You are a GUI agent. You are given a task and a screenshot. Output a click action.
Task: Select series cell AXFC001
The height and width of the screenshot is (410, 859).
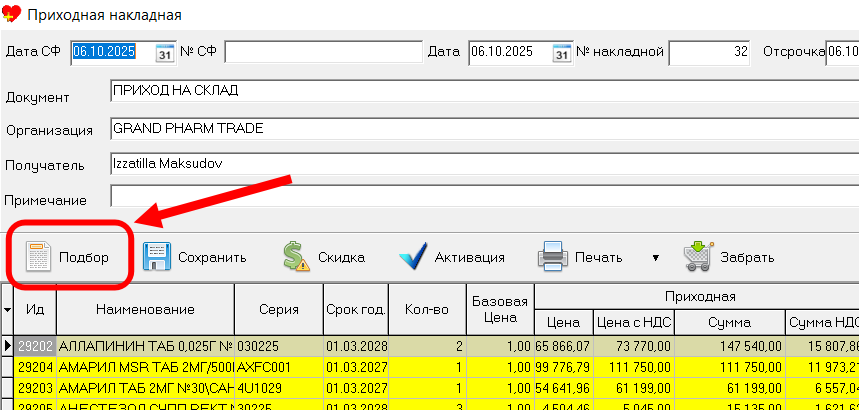[279, 367]
